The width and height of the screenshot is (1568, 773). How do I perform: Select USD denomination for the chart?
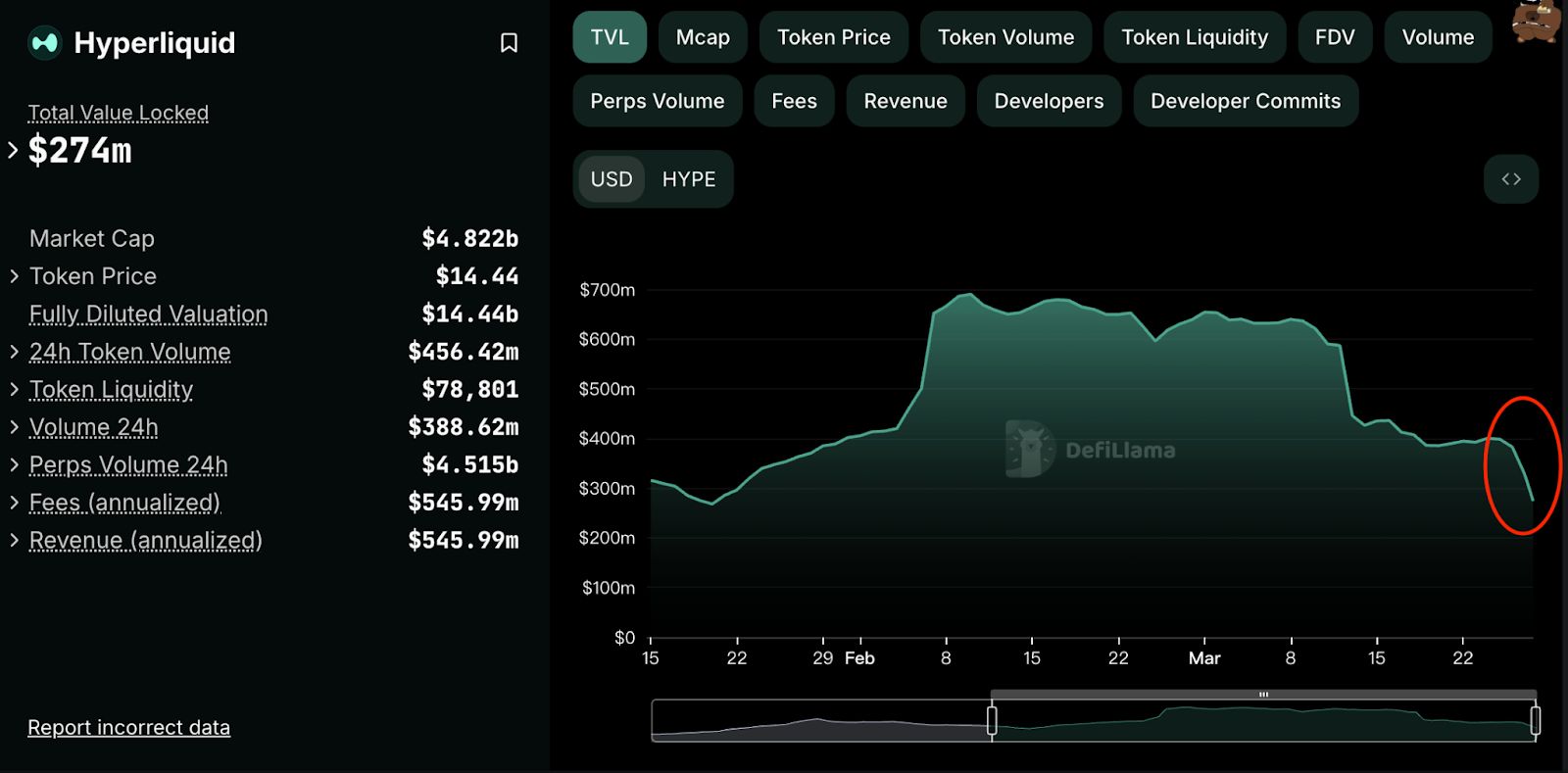612,179
